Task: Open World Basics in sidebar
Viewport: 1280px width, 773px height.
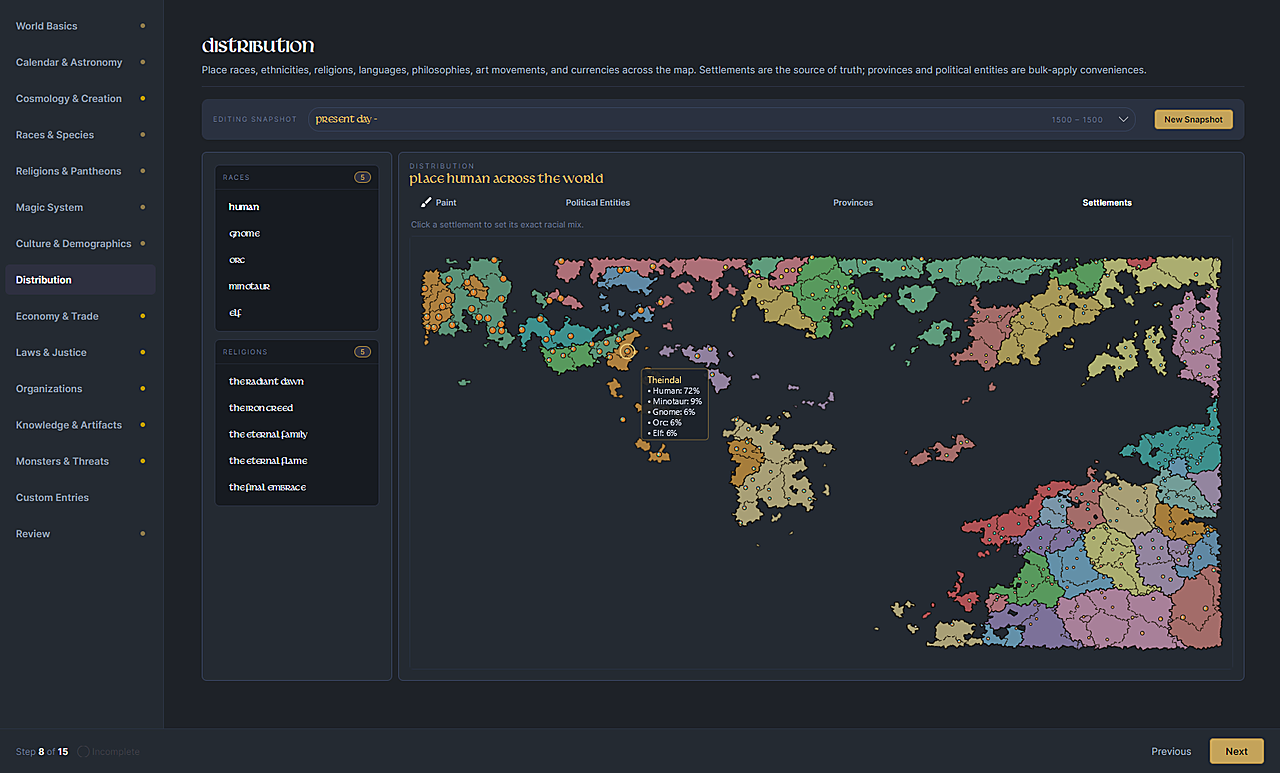Action: point(80,26)
